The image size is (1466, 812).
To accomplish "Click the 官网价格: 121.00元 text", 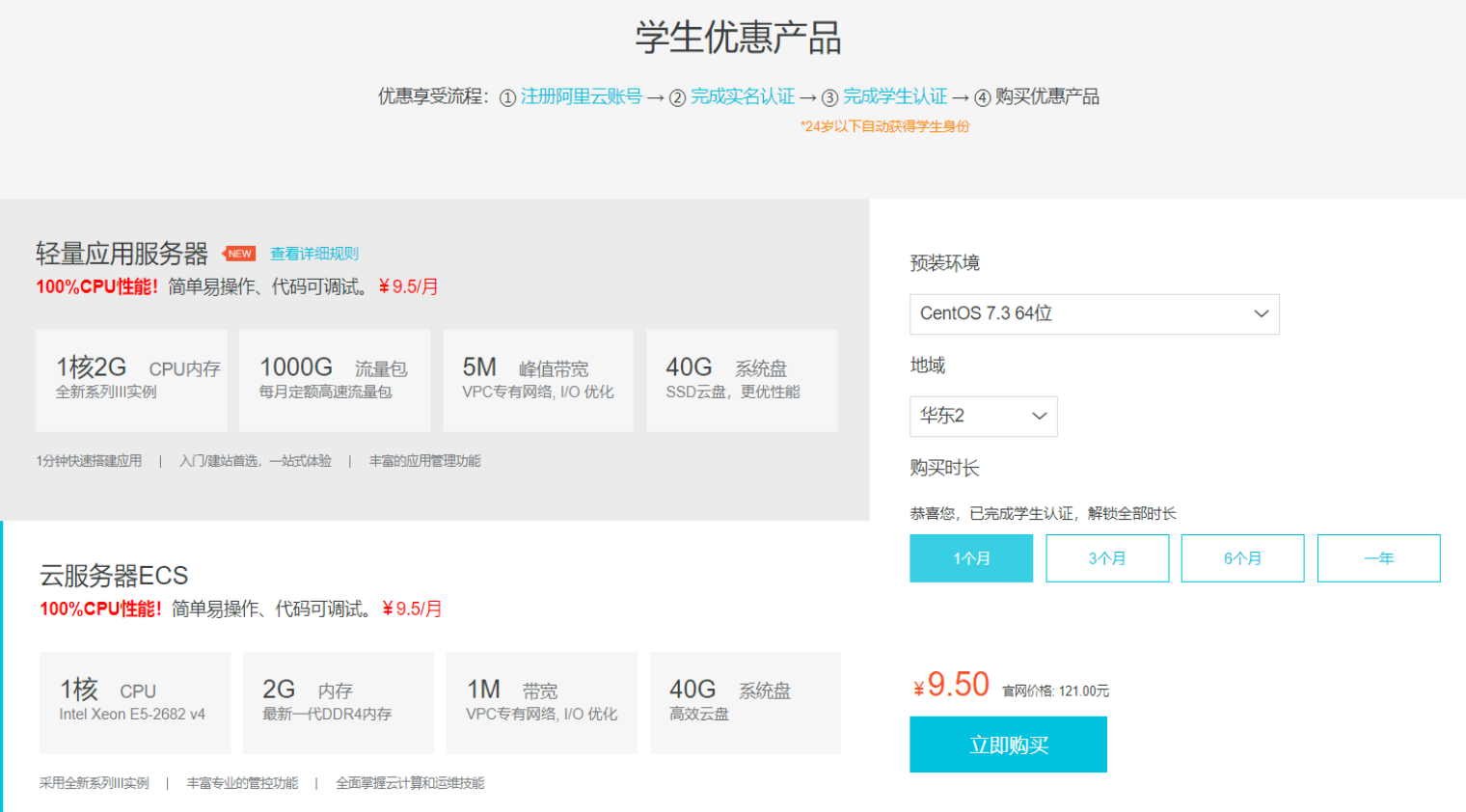I will [1055, 690].
